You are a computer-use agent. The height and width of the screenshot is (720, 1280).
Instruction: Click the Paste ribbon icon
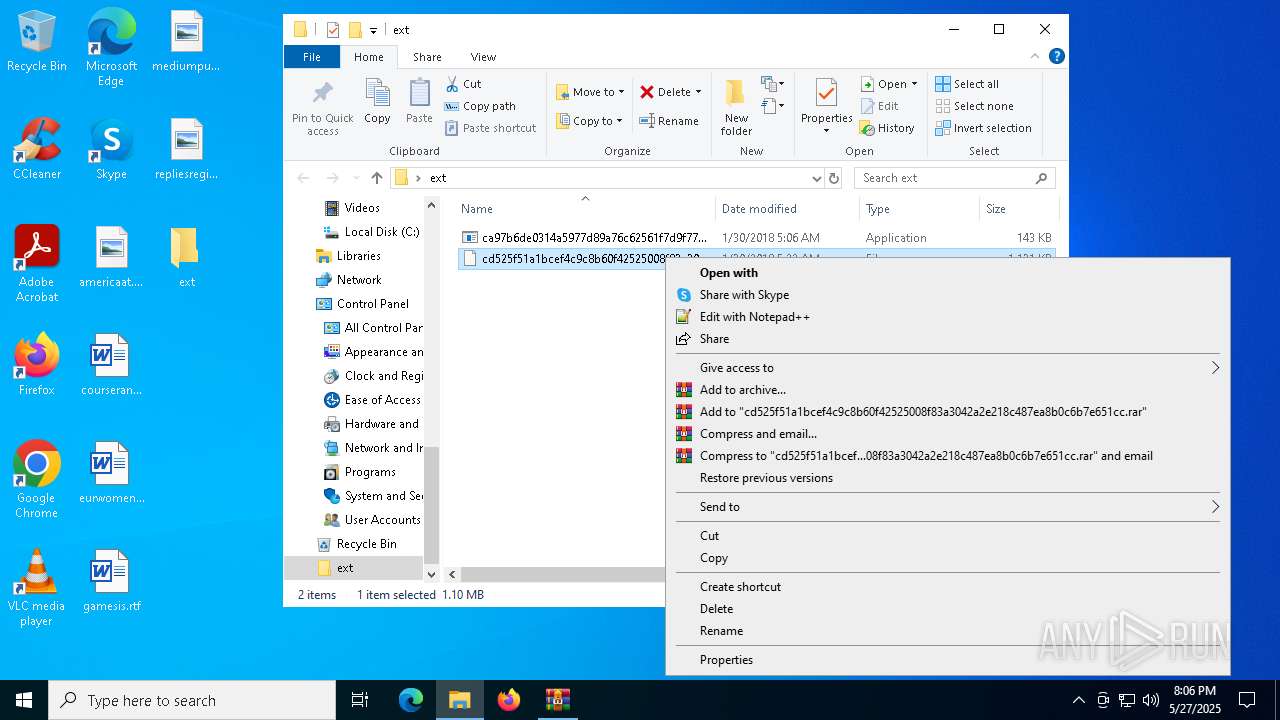pyautogui.click(x=419, y=102)
